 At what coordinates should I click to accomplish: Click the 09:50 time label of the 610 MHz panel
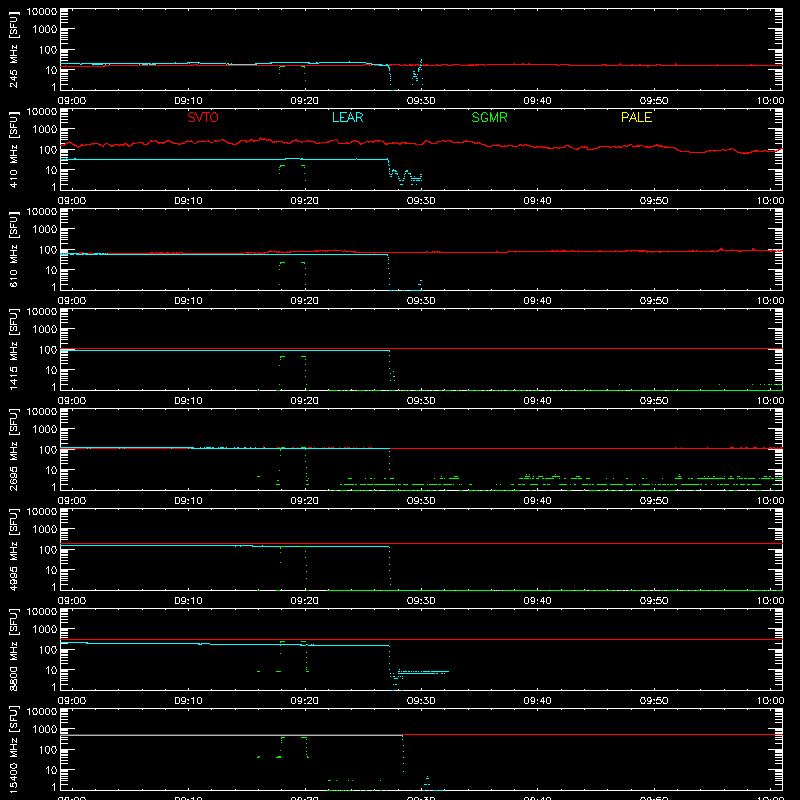[654, 301]
